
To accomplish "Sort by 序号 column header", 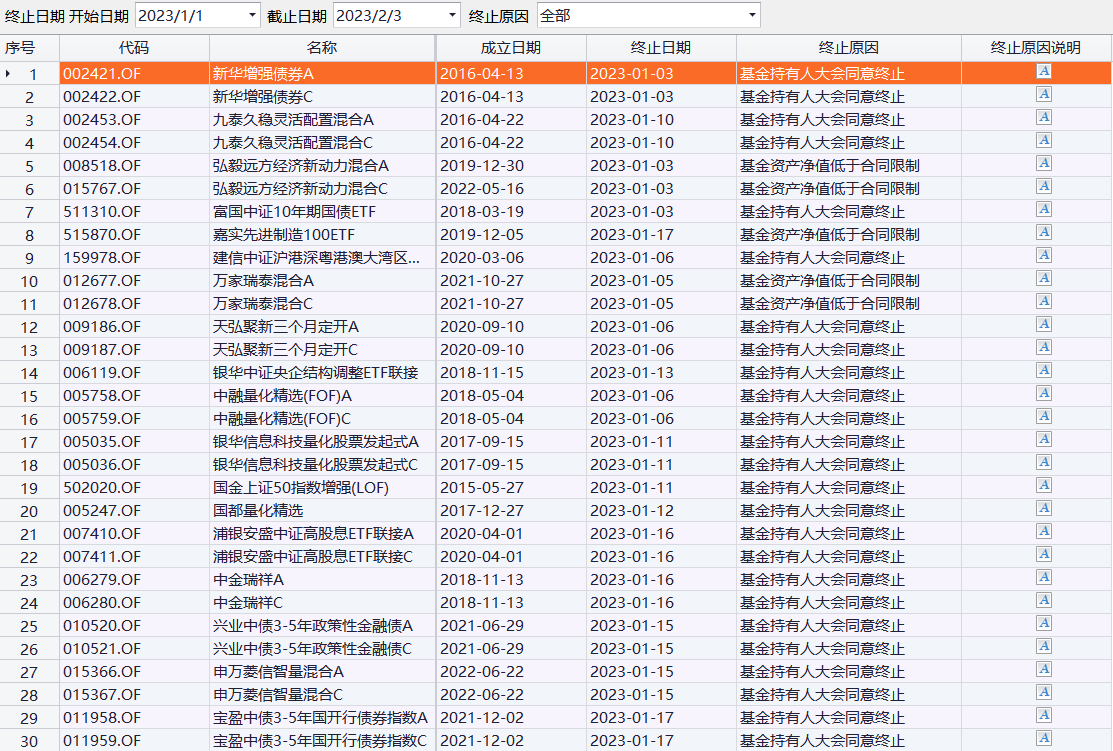I will pos(30,48).
